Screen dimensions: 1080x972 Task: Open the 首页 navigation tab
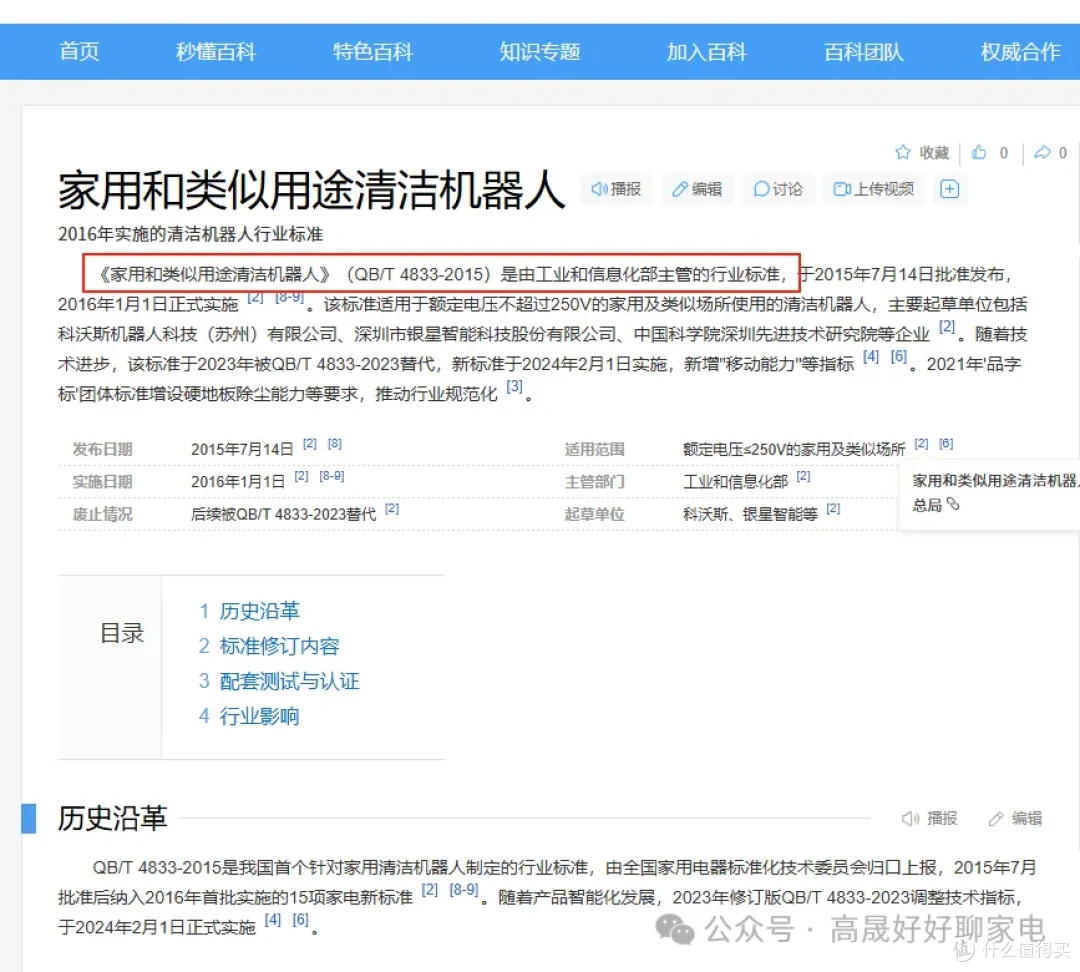[x=79, y=52]
